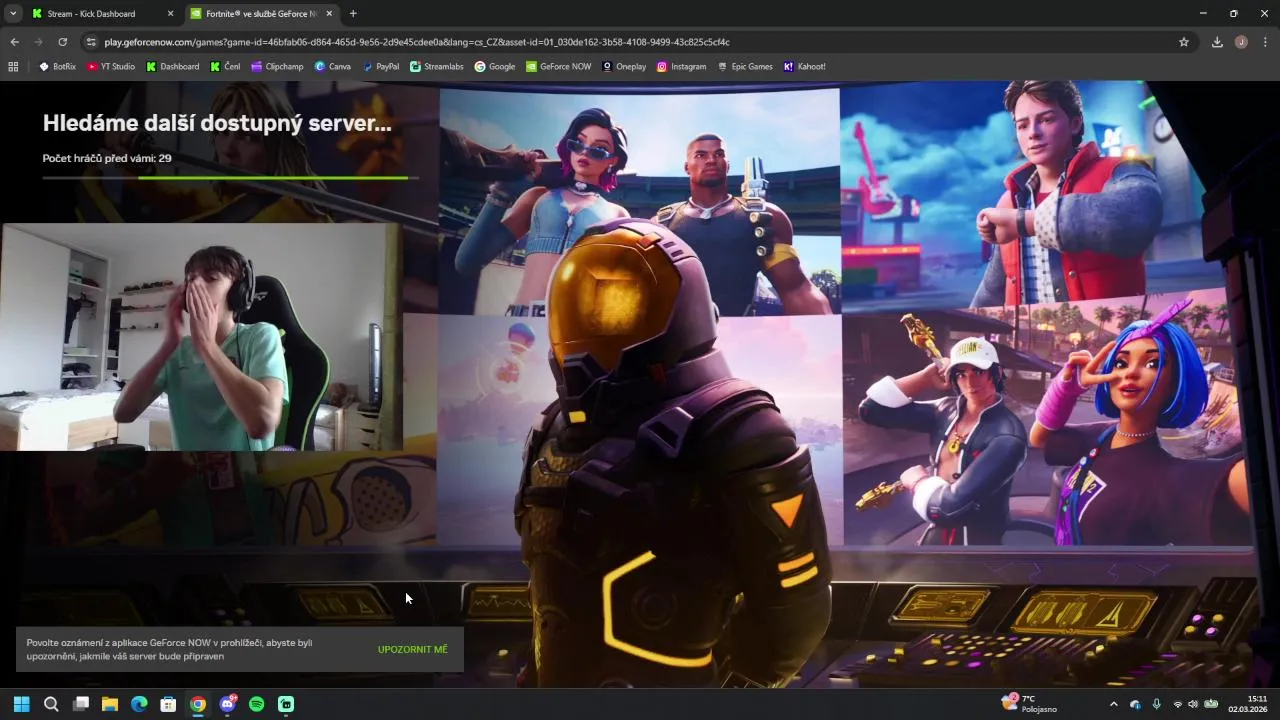
Task: View site information icon in address bar
Action: tap(91, 42)
